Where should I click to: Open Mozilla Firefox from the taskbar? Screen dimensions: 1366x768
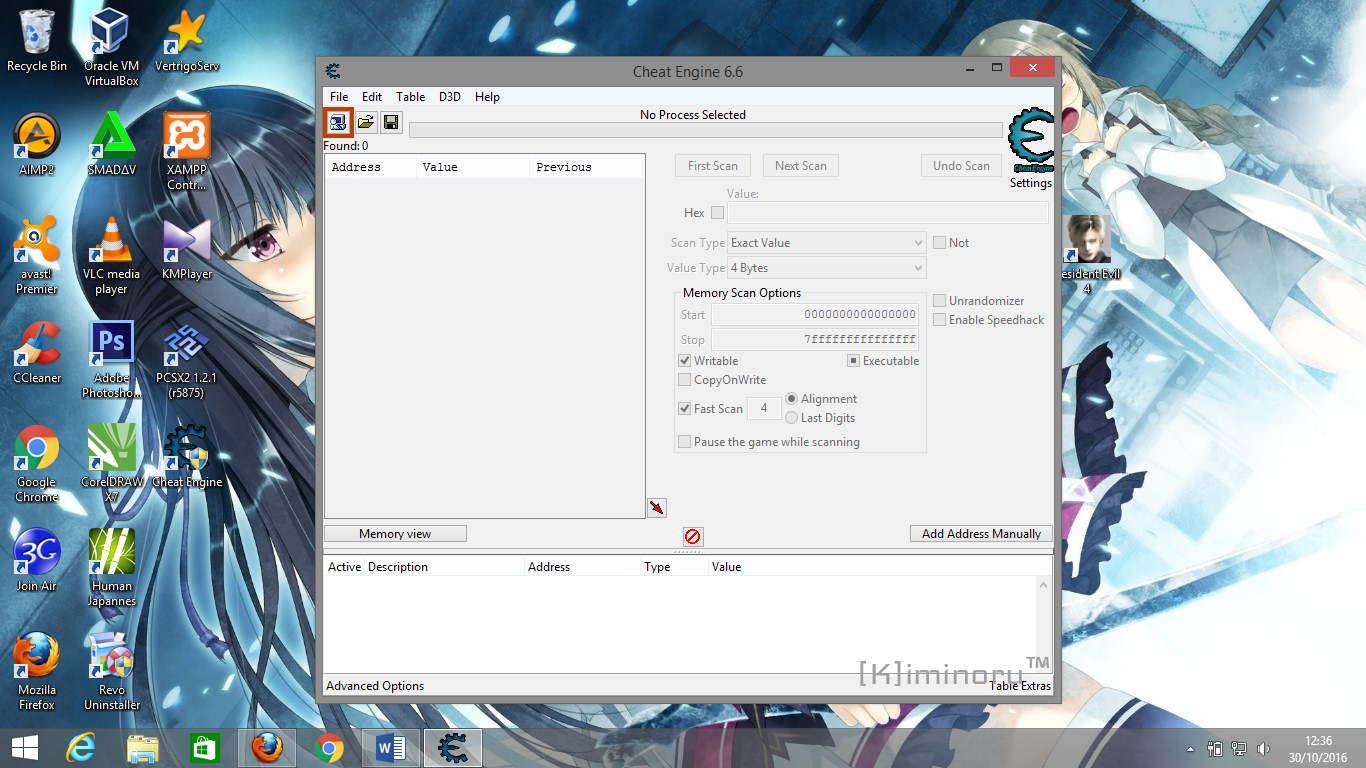[267, 747]
